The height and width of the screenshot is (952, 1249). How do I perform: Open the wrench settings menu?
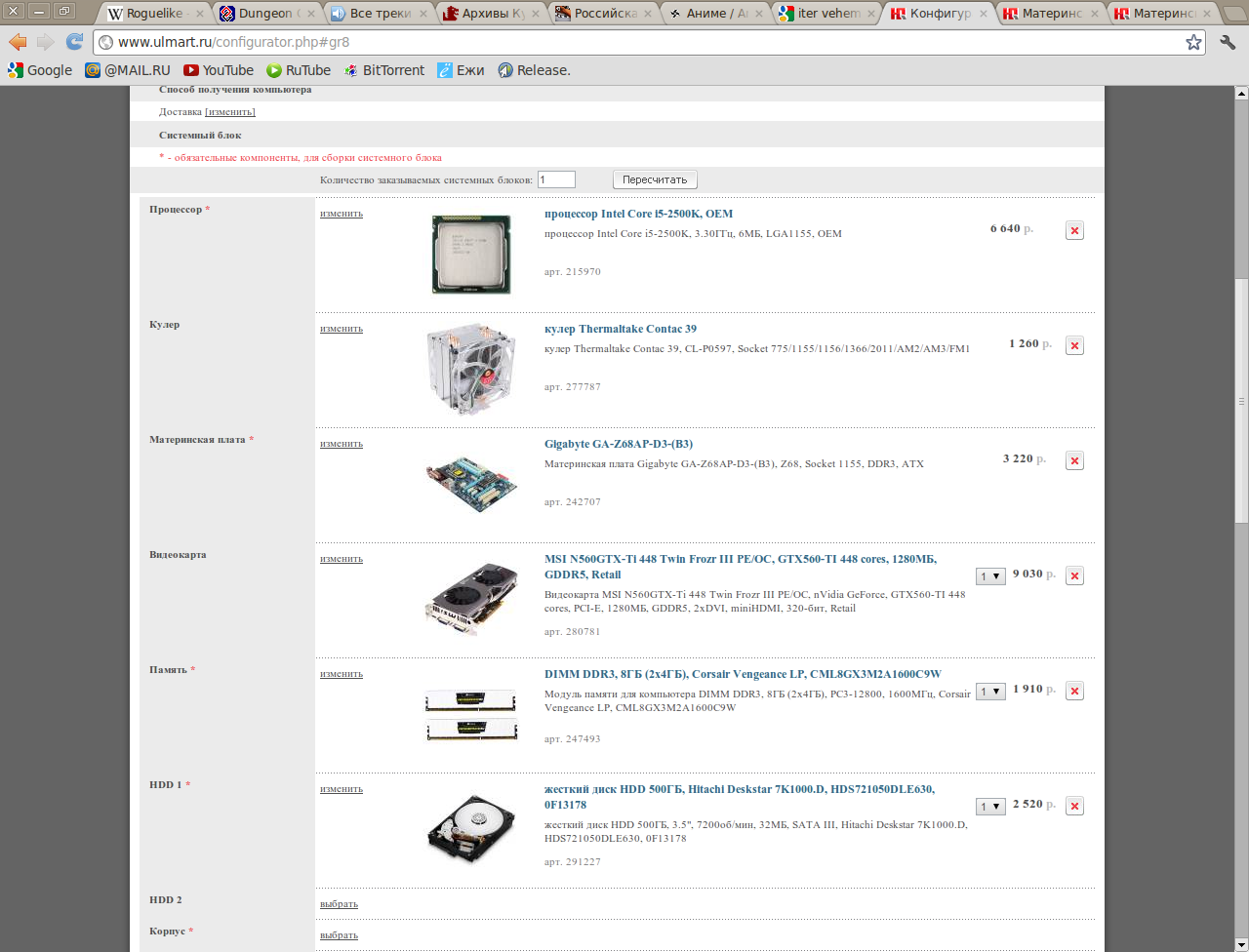coord(1228,42)
